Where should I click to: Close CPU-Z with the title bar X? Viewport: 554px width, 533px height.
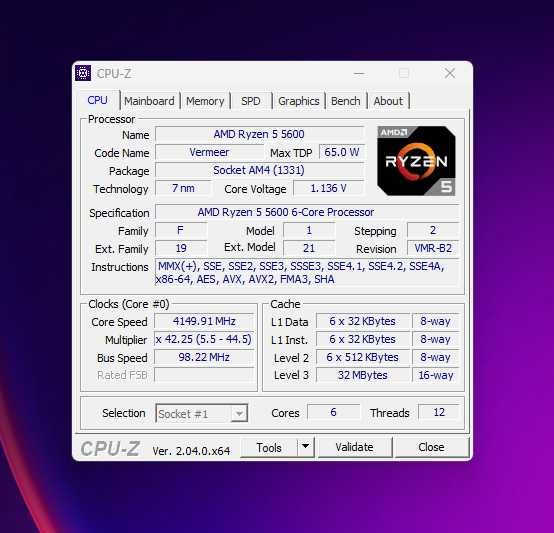click(x=450, y=73)
